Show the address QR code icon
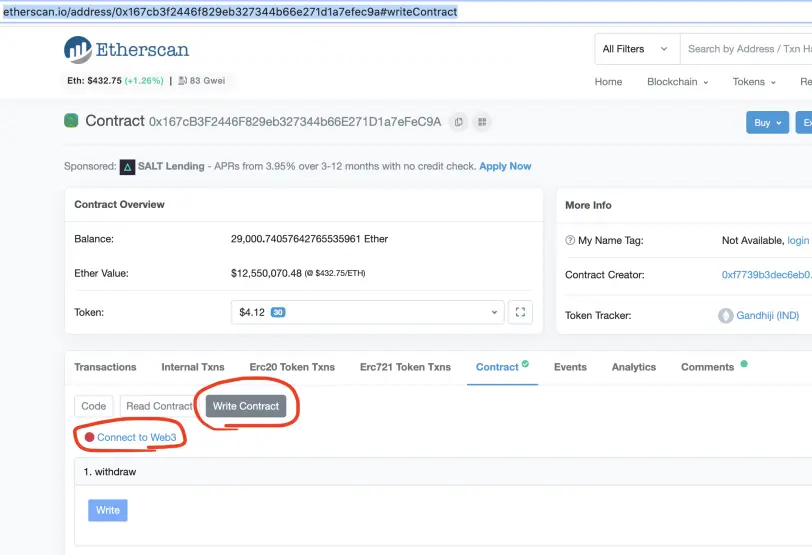The height and width of the screenshot is (555, 812). 482,122
